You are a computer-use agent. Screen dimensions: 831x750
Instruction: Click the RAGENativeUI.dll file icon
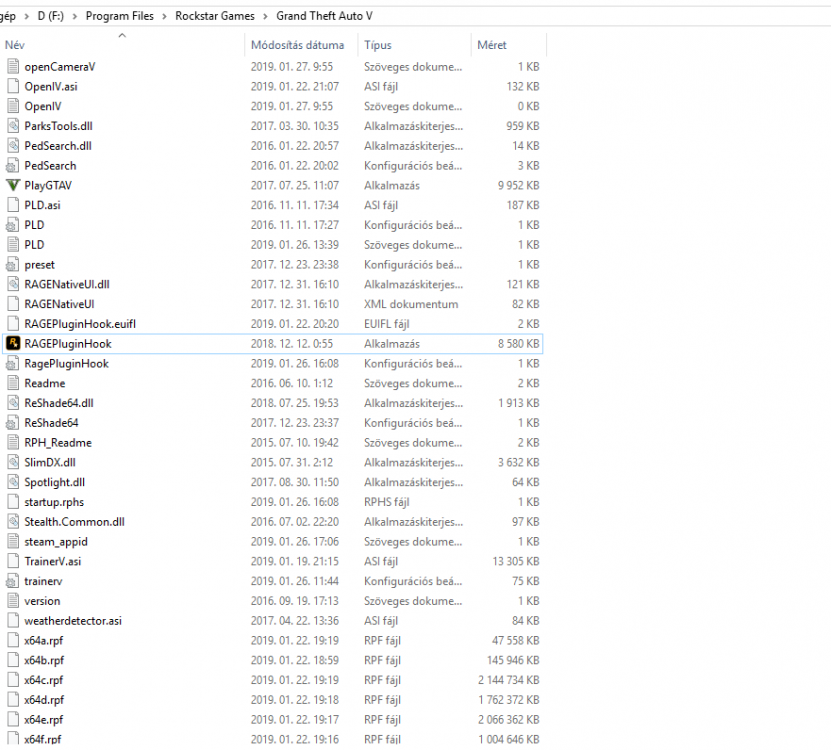[13, 284]
